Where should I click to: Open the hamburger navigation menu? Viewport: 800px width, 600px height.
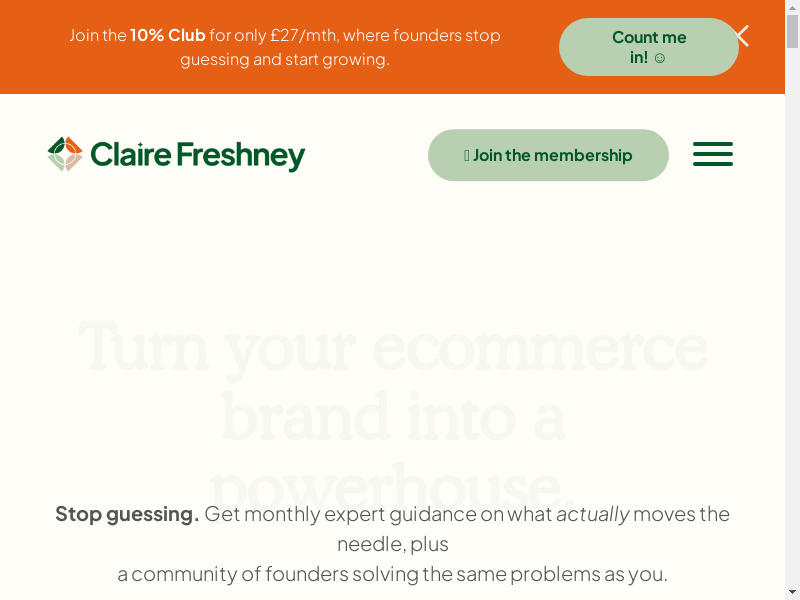(713, 154)
